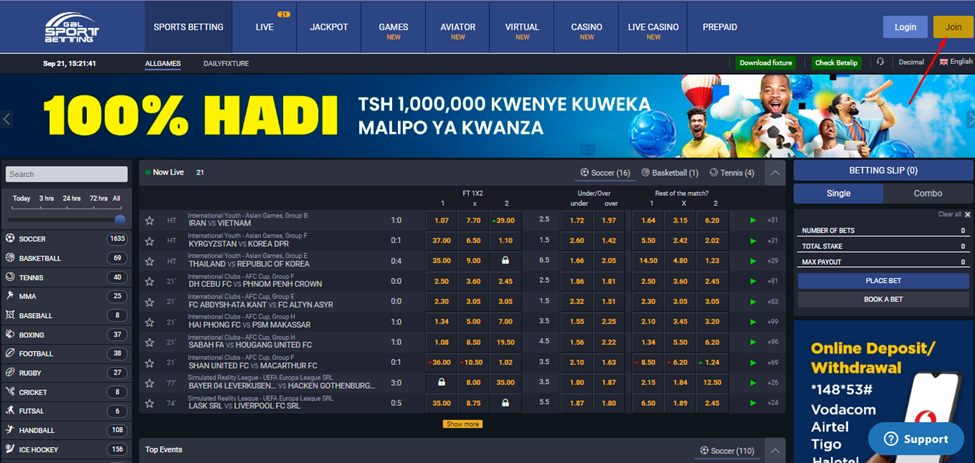The image size is (975, 463).
Task: Click the Join button
Action: [x=953, y=27]
